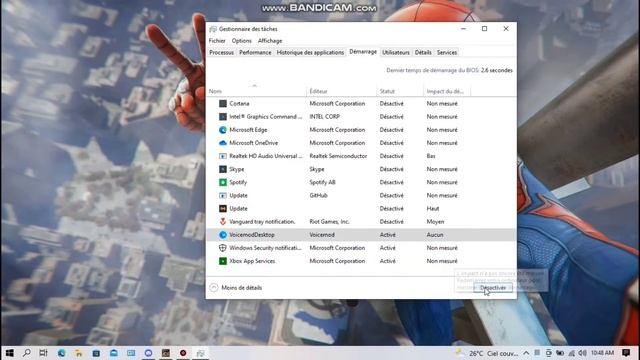
Task: Select 'Spotify AB' publisher cell
Action: [322, 182]
